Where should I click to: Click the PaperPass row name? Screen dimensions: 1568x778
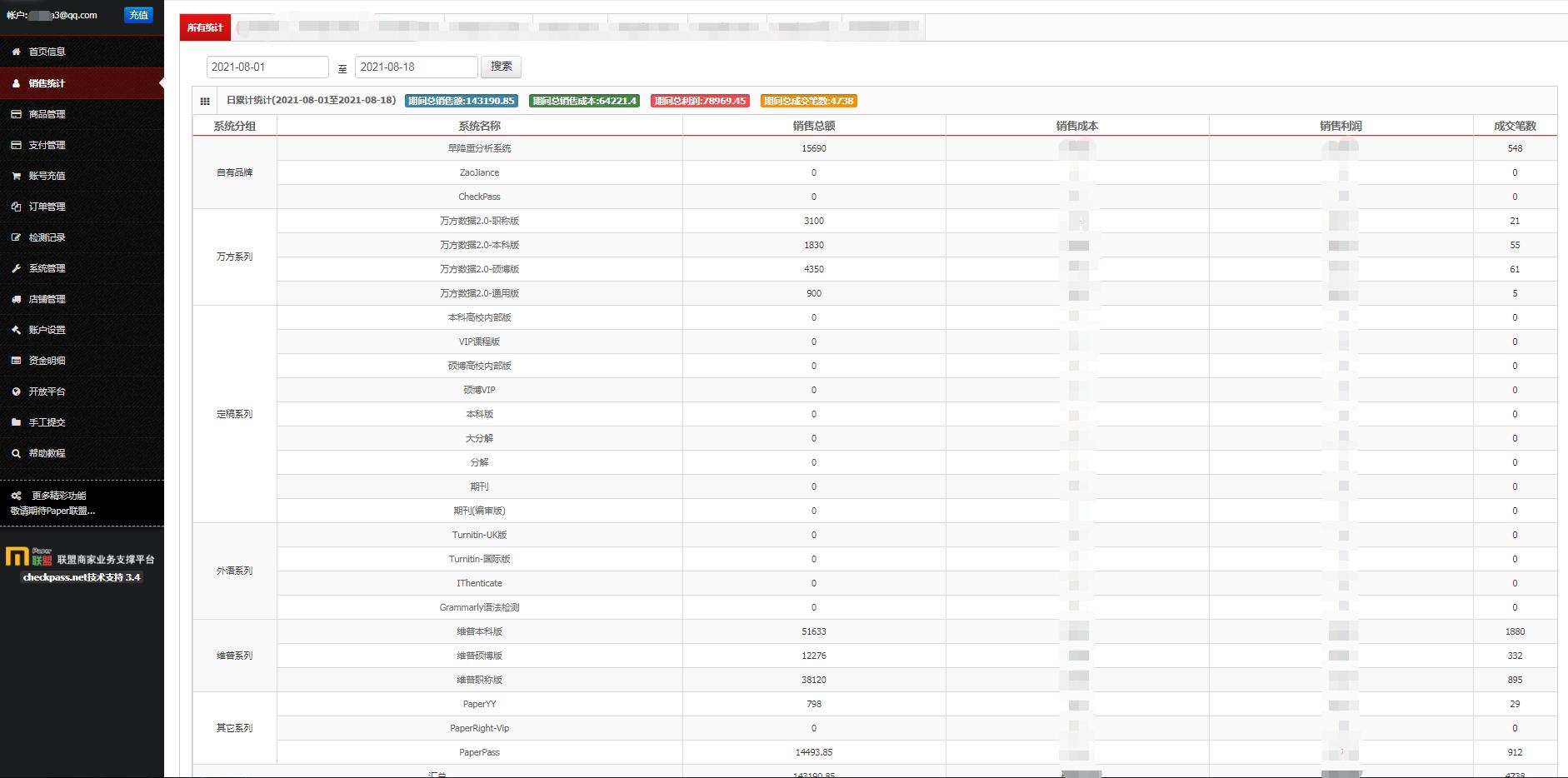tap(480, 752)
